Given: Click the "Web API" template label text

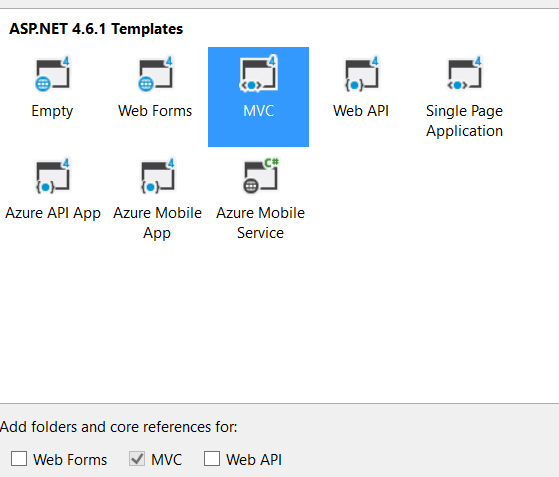Looking at the screenshot, I should point(361,111).
